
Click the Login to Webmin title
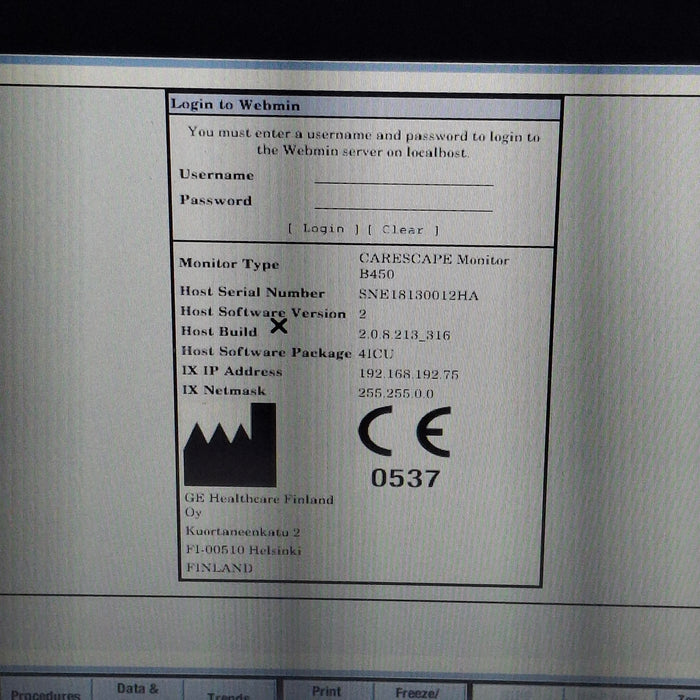[x=235, y=105]
